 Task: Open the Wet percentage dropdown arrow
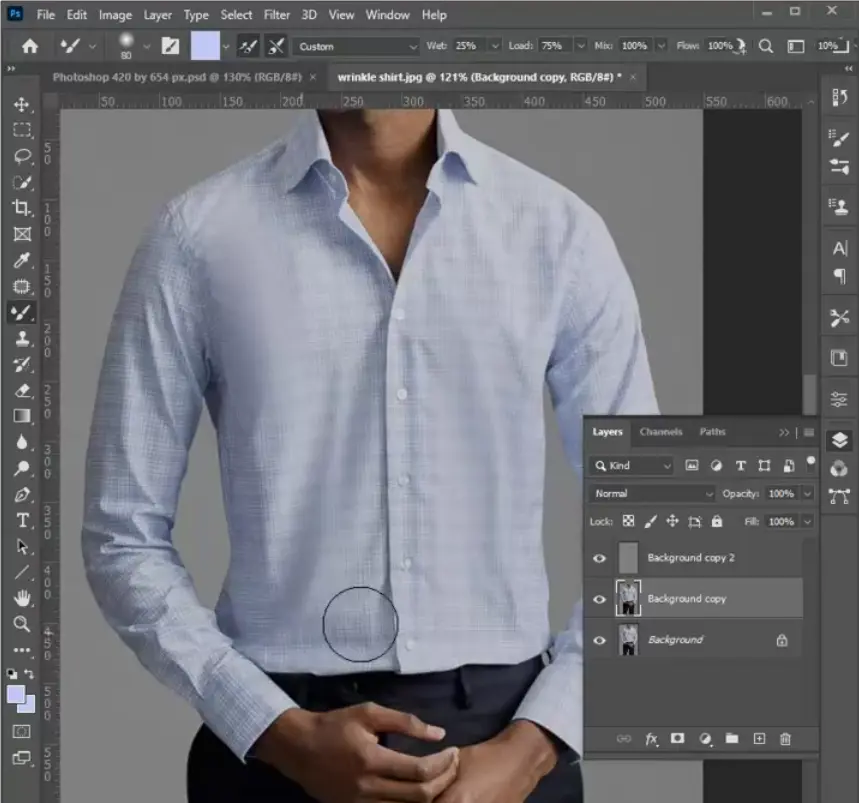click(x=495, y=46)
